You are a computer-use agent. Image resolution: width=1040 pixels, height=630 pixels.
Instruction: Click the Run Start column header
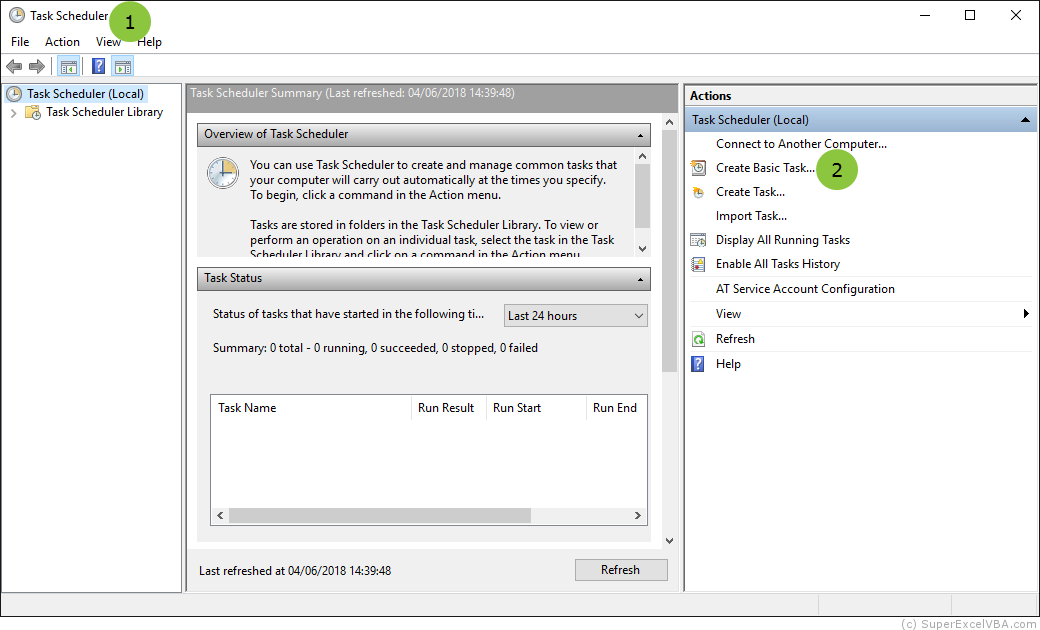click(537, 408)
